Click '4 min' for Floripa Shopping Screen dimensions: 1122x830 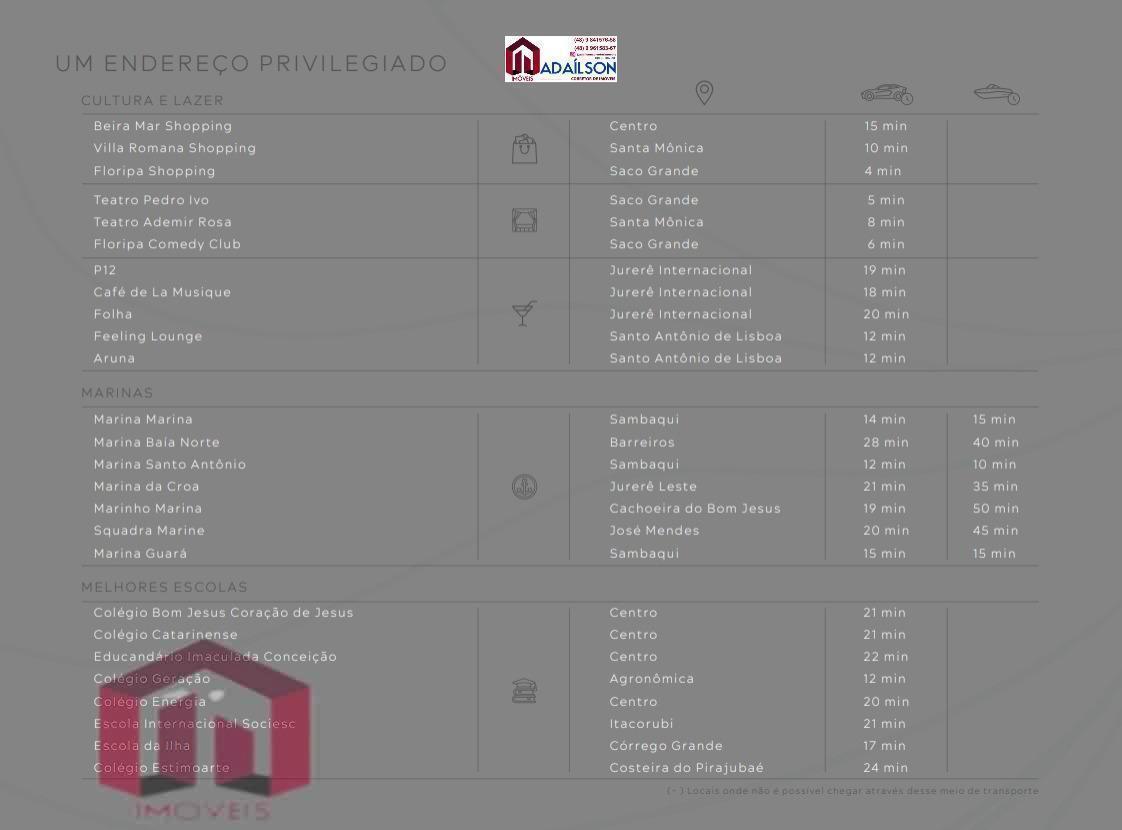point(883,171)
